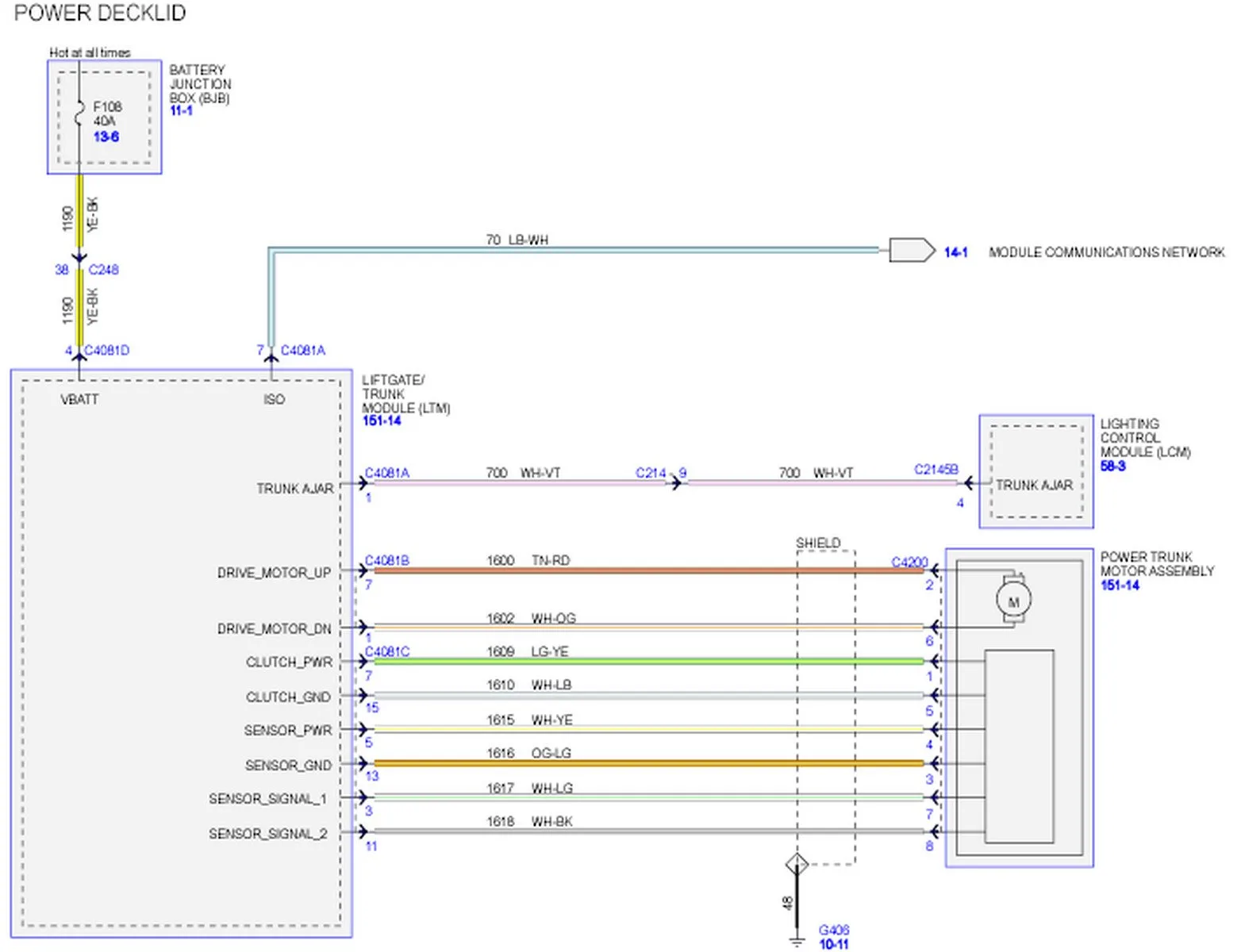Viewport: 1241px width, 952px height.
Task: Follow the 14-1 Module Communications Network link
Action: pyautogui.click(x=956, y=252)
